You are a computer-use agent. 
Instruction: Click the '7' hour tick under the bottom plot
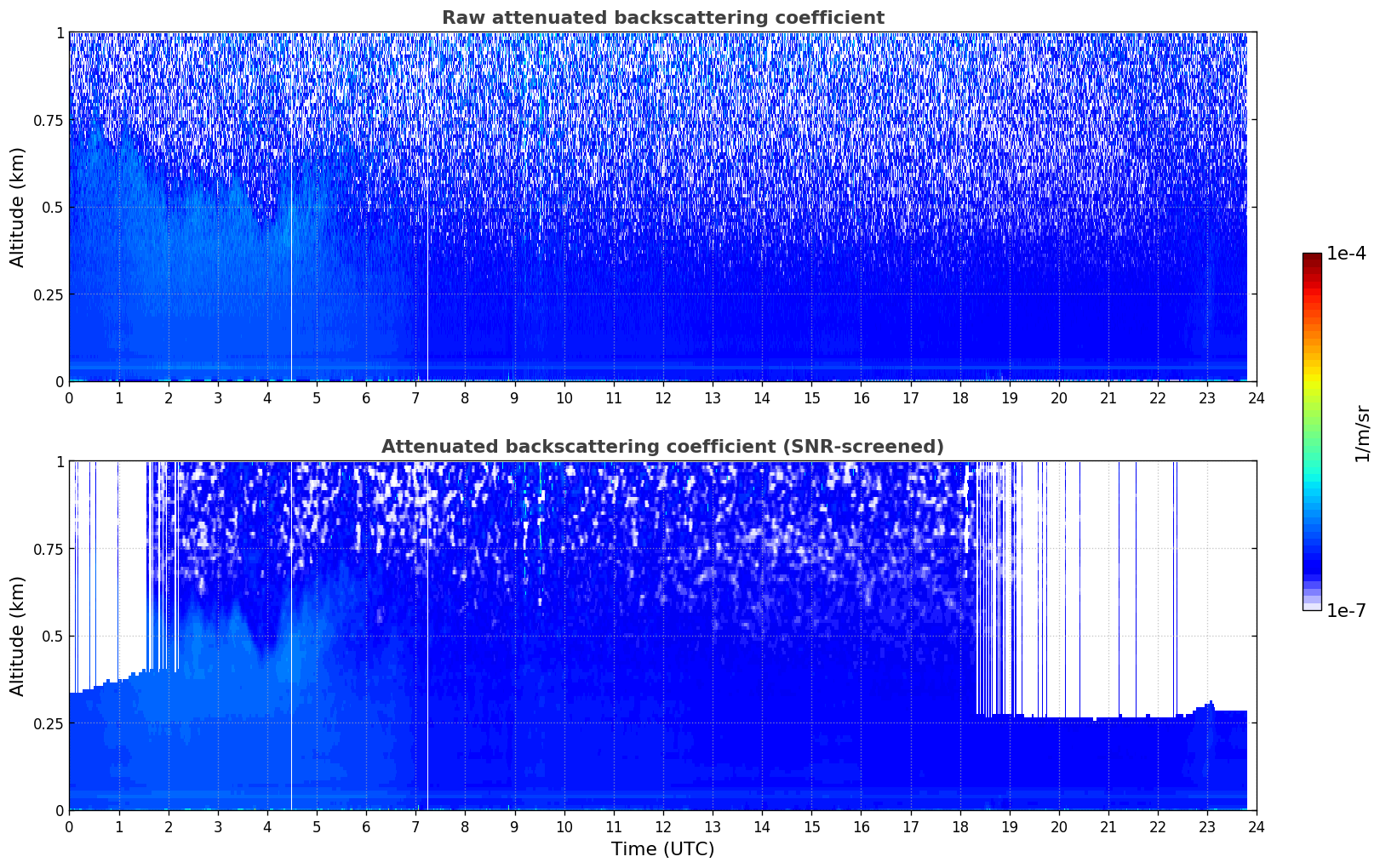[415, 826]
